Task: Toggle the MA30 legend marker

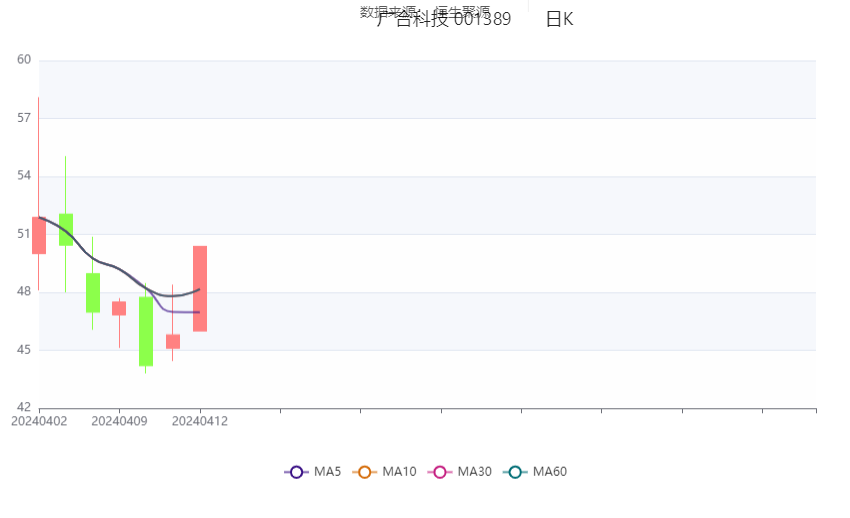Action: (439, 472)
